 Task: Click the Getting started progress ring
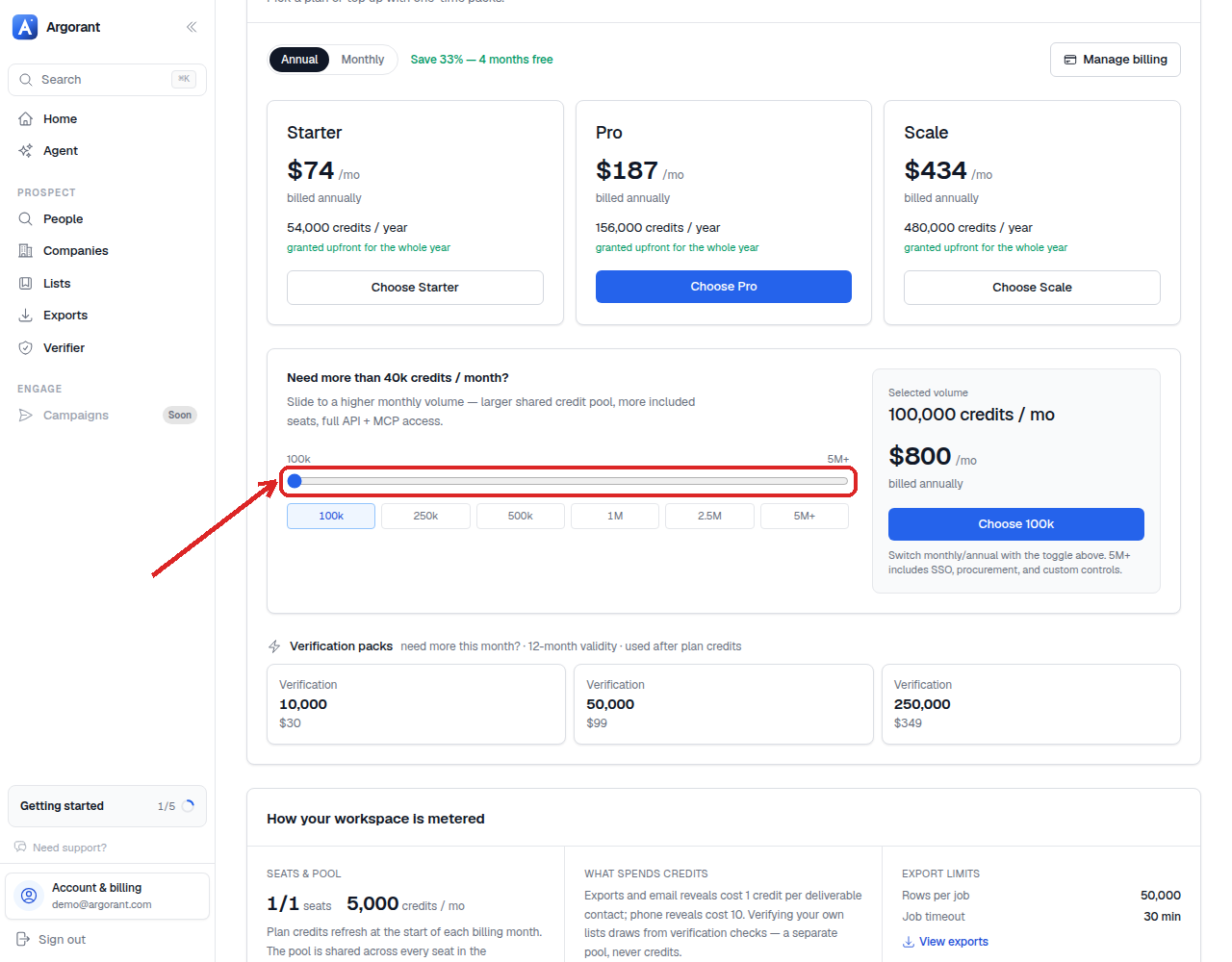coord(188,806)
